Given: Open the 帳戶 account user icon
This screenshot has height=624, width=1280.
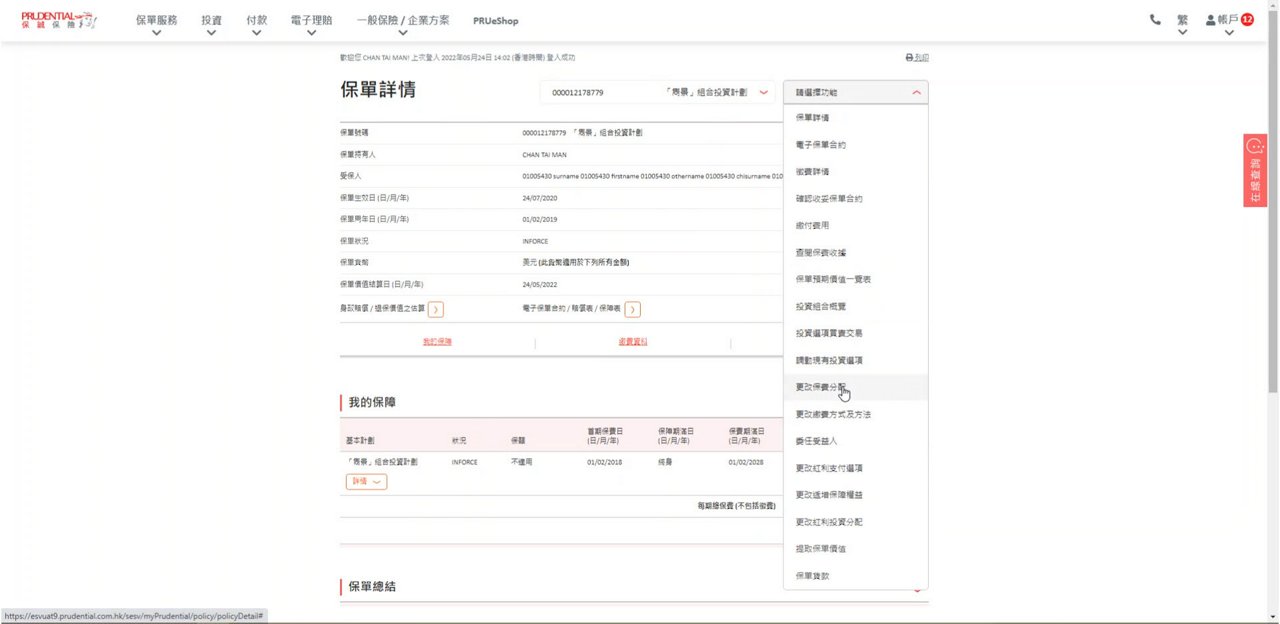Looking at the screenshot, I should pos(1210,20).
